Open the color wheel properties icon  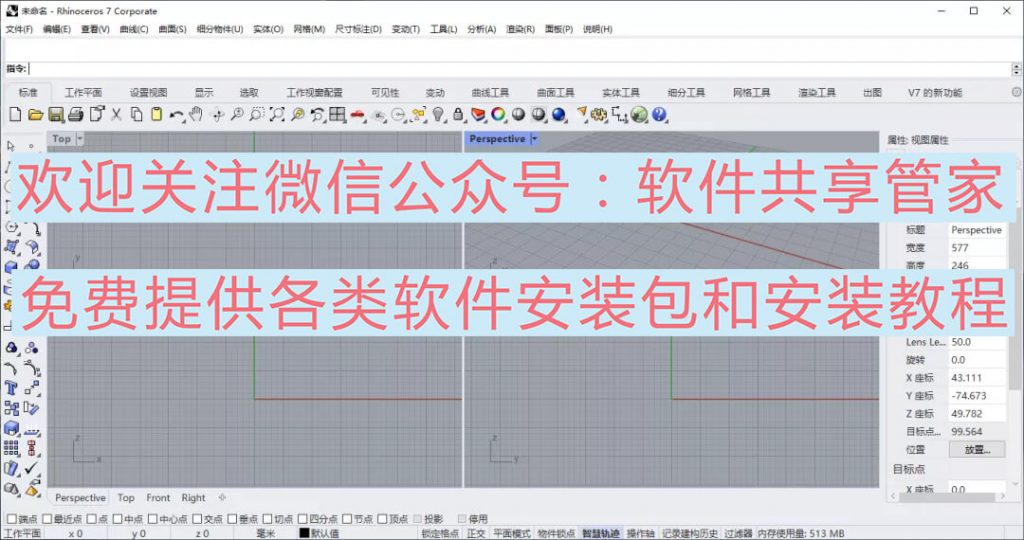(x=498, y=115)
